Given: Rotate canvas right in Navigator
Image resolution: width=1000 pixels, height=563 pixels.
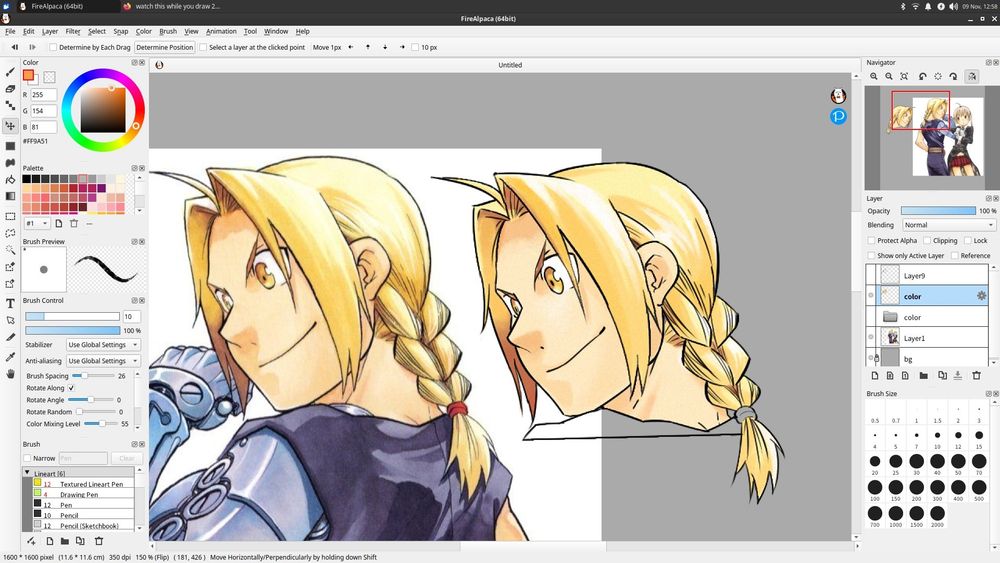Looking at the screenshot, I should click(x=953, y=76).
